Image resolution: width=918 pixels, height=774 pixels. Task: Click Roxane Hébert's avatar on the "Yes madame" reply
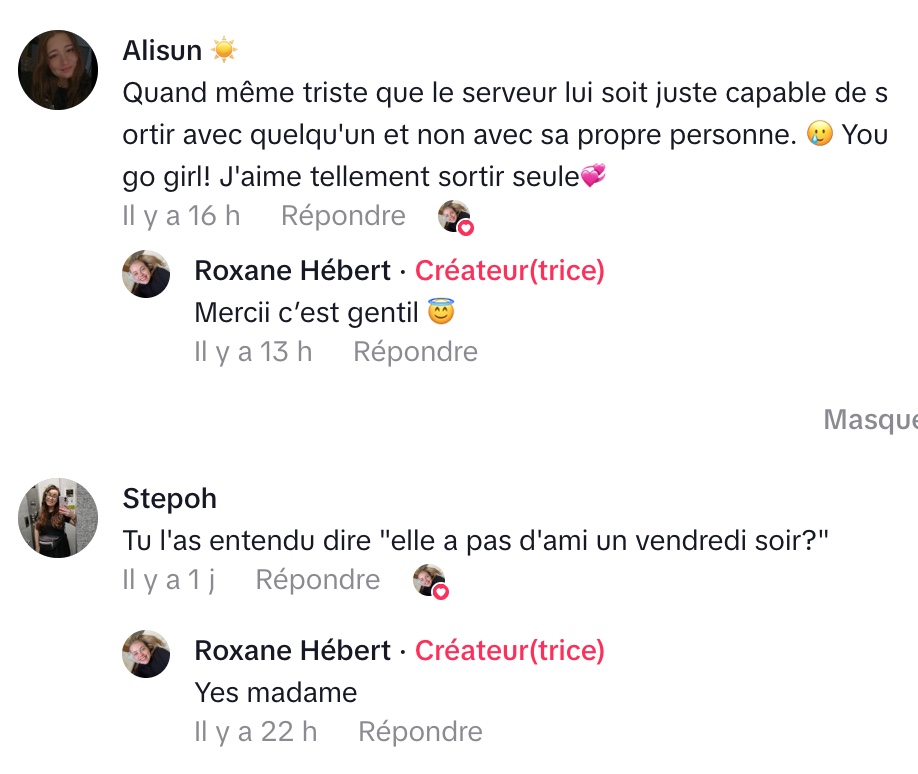146,654
